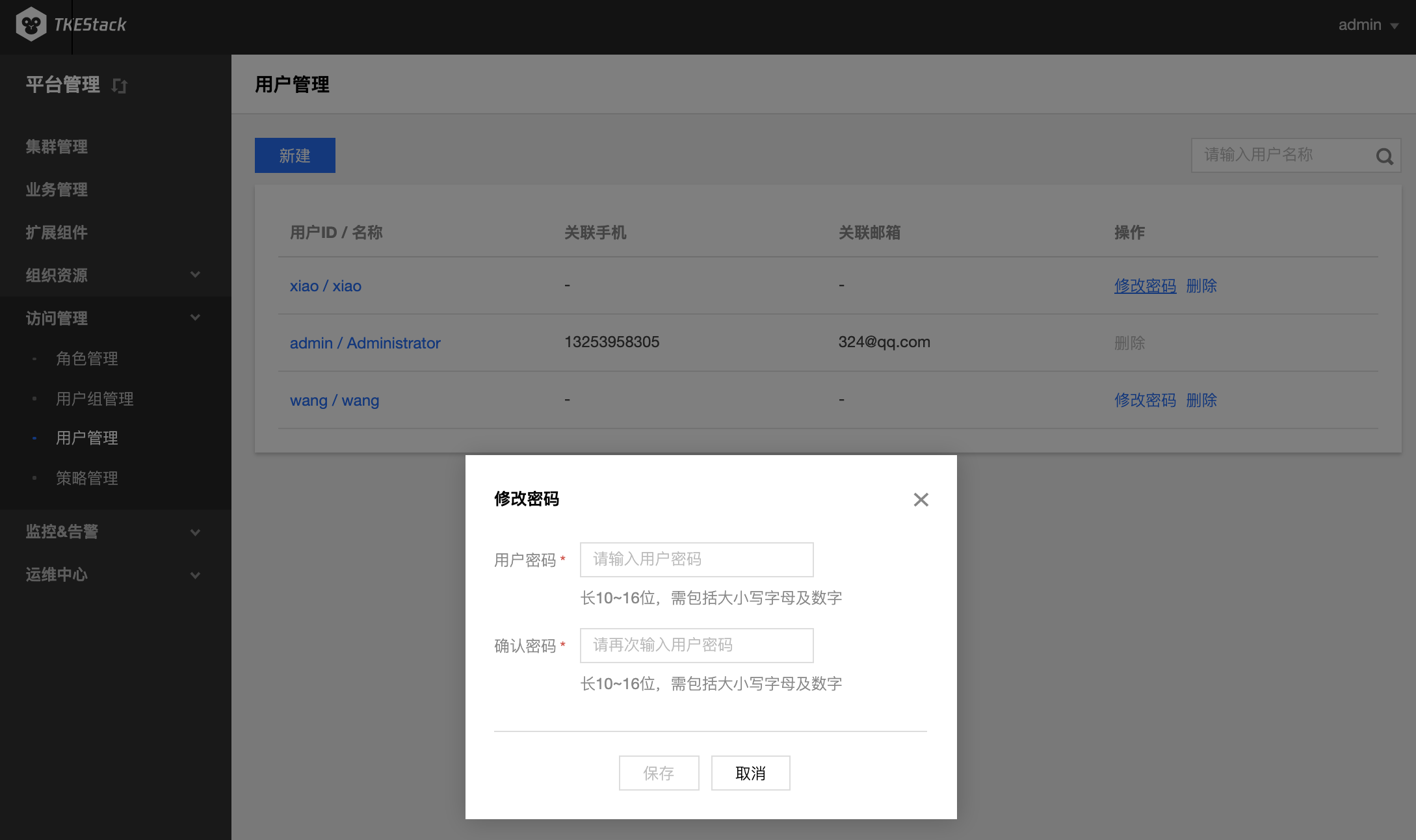Click the phone number 13253958305

pyautogui.click(x=612, y=342)
